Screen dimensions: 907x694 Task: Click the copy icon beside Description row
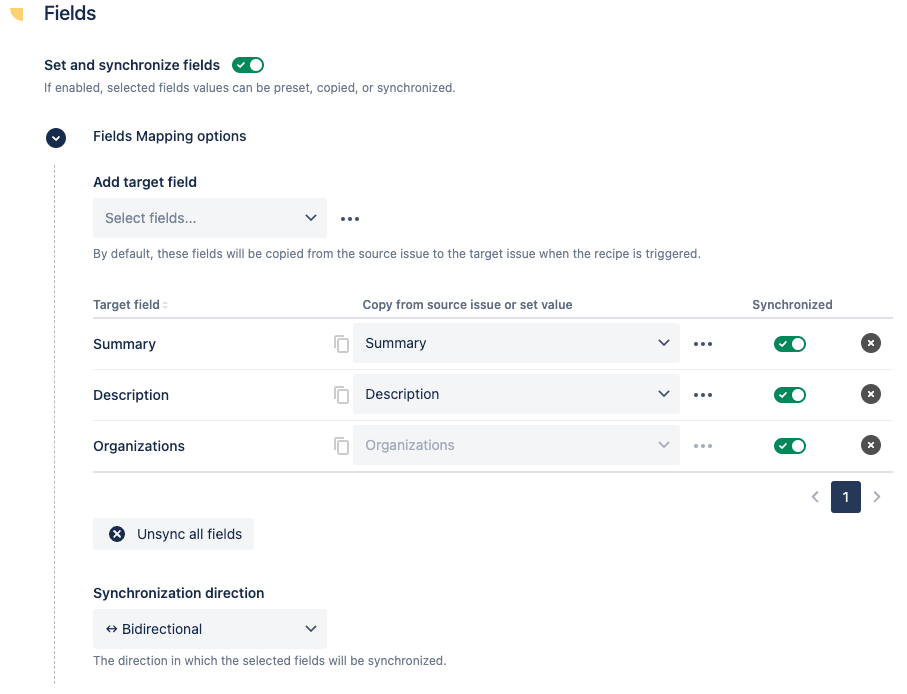coord(342,395)
